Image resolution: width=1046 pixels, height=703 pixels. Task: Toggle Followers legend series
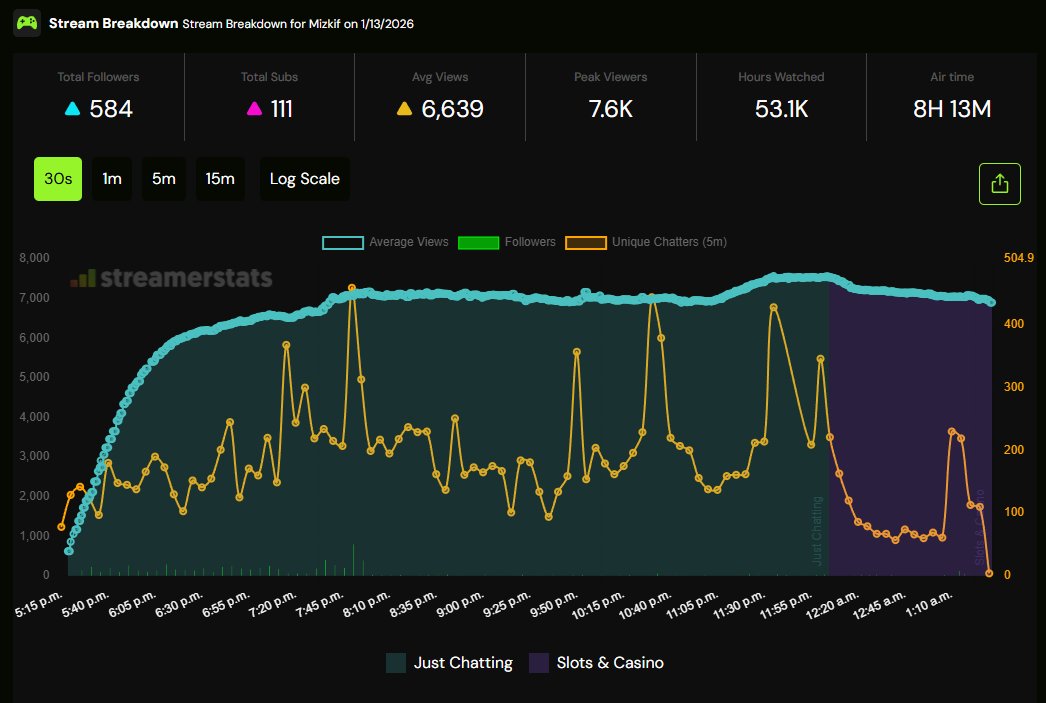coord(507,242)
